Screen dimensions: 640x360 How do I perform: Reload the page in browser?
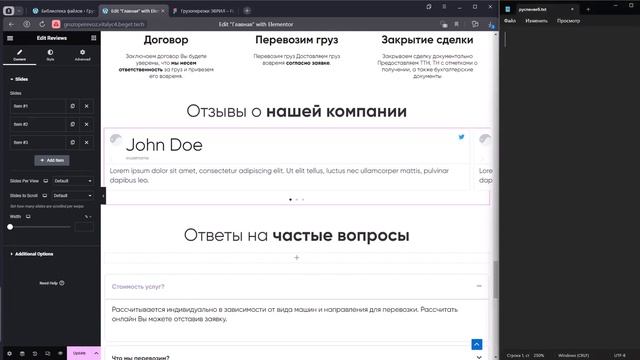click(42, 24)
